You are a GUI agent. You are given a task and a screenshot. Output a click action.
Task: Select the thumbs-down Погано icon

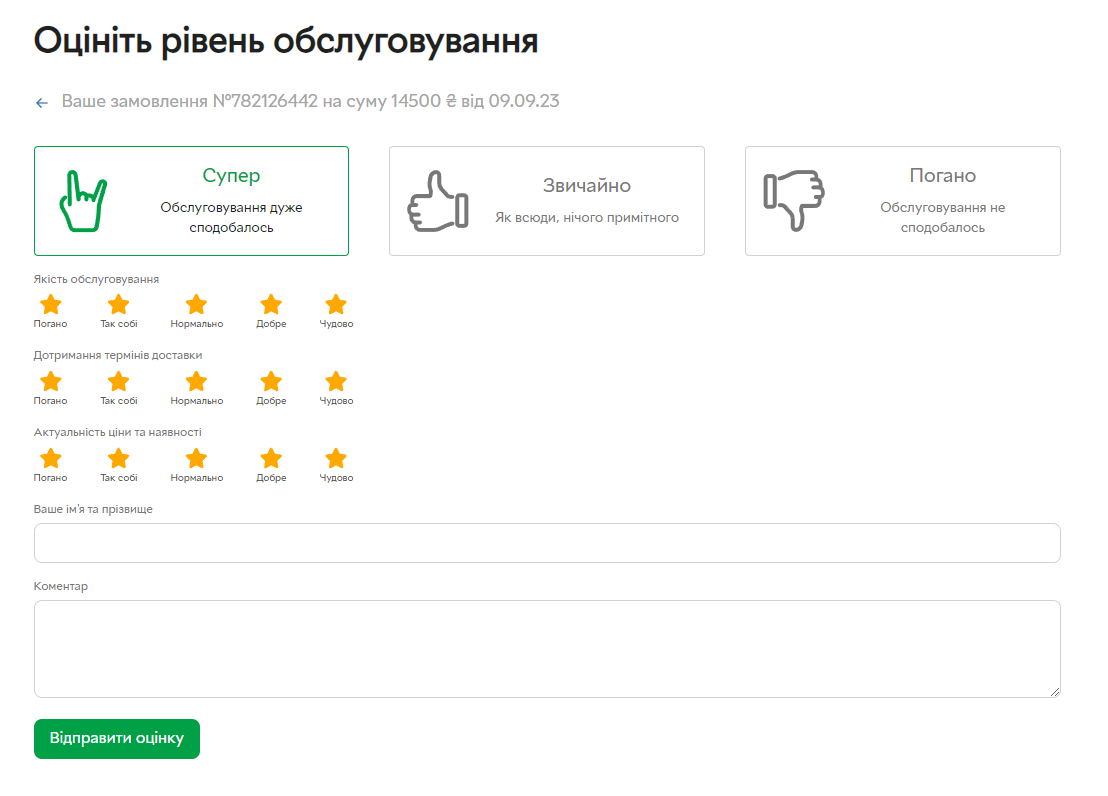tap(793, 201)
